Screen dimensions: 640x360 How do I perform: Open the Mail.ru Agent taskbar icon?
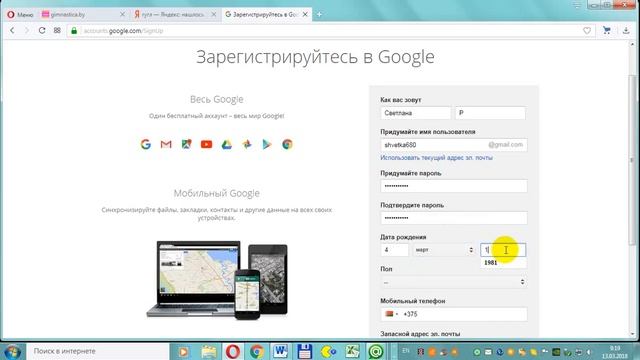coord(376,351)
